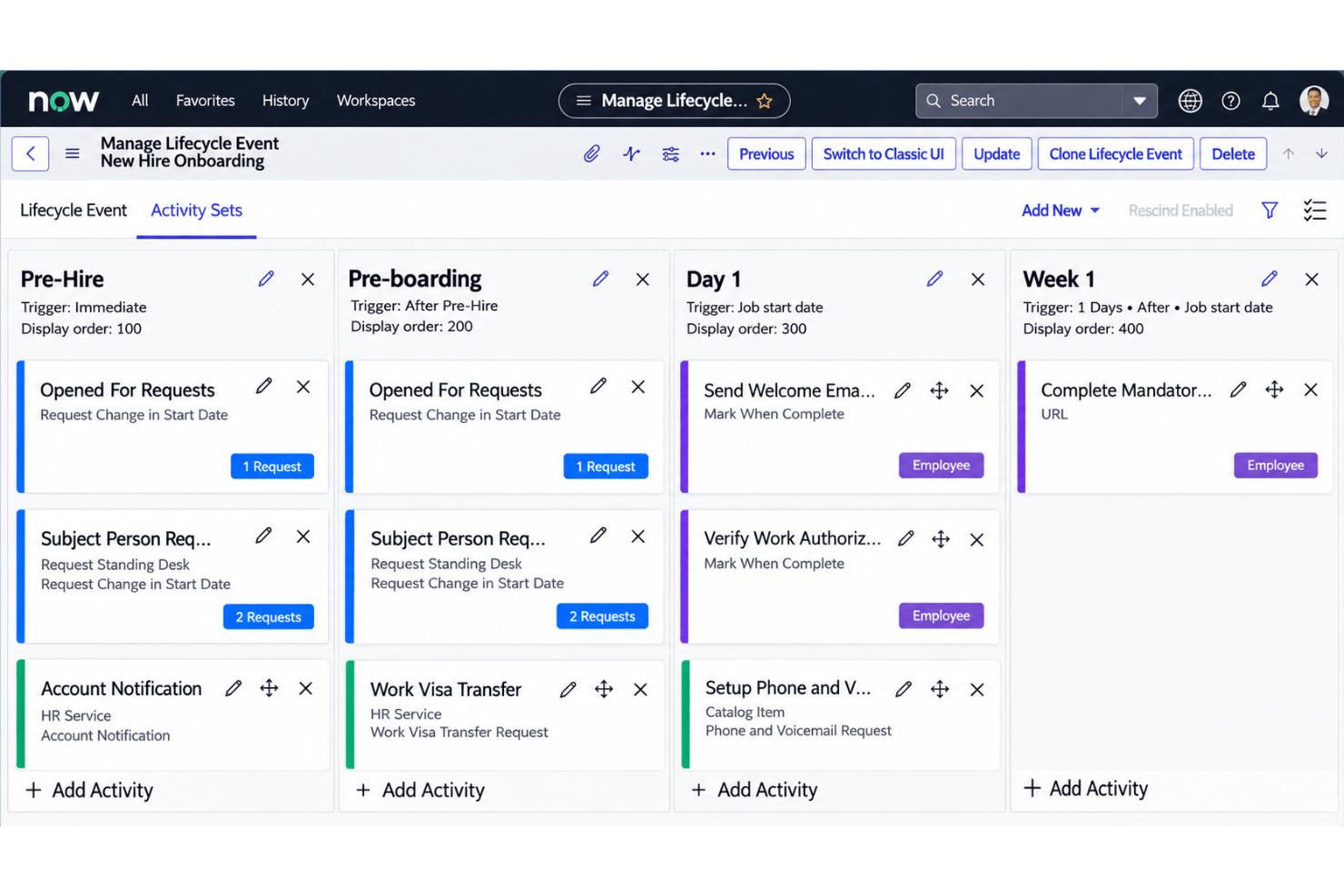Viewport: 1344px width, 896px height.
Task: Open the more options ellipsis menu
Action: pyautogui.click(x=707, y=154)
